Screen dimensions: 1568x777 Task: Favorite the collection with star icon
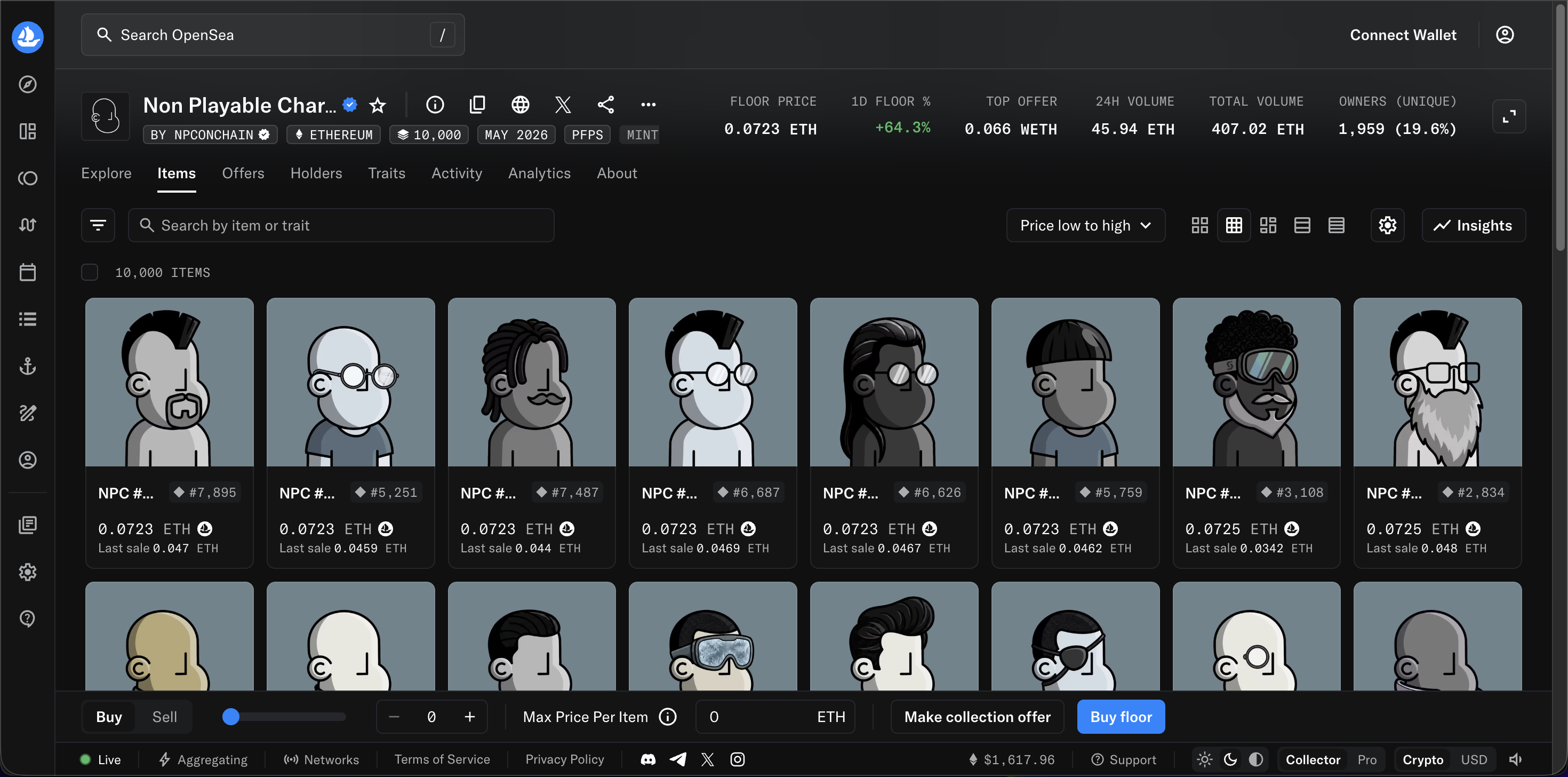point(378,105)
